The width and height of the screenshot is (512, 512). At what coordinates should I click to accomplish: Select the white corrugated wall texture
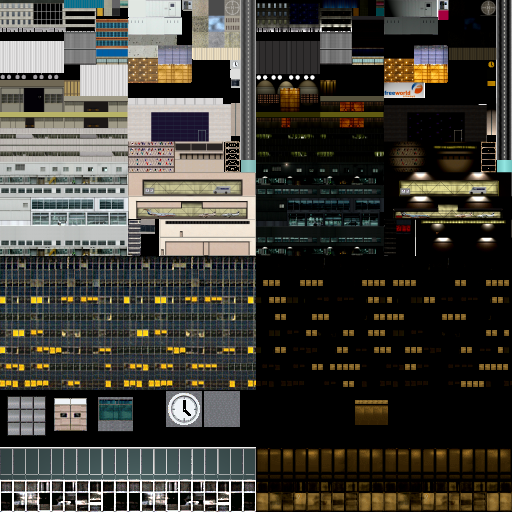point(32,57)
